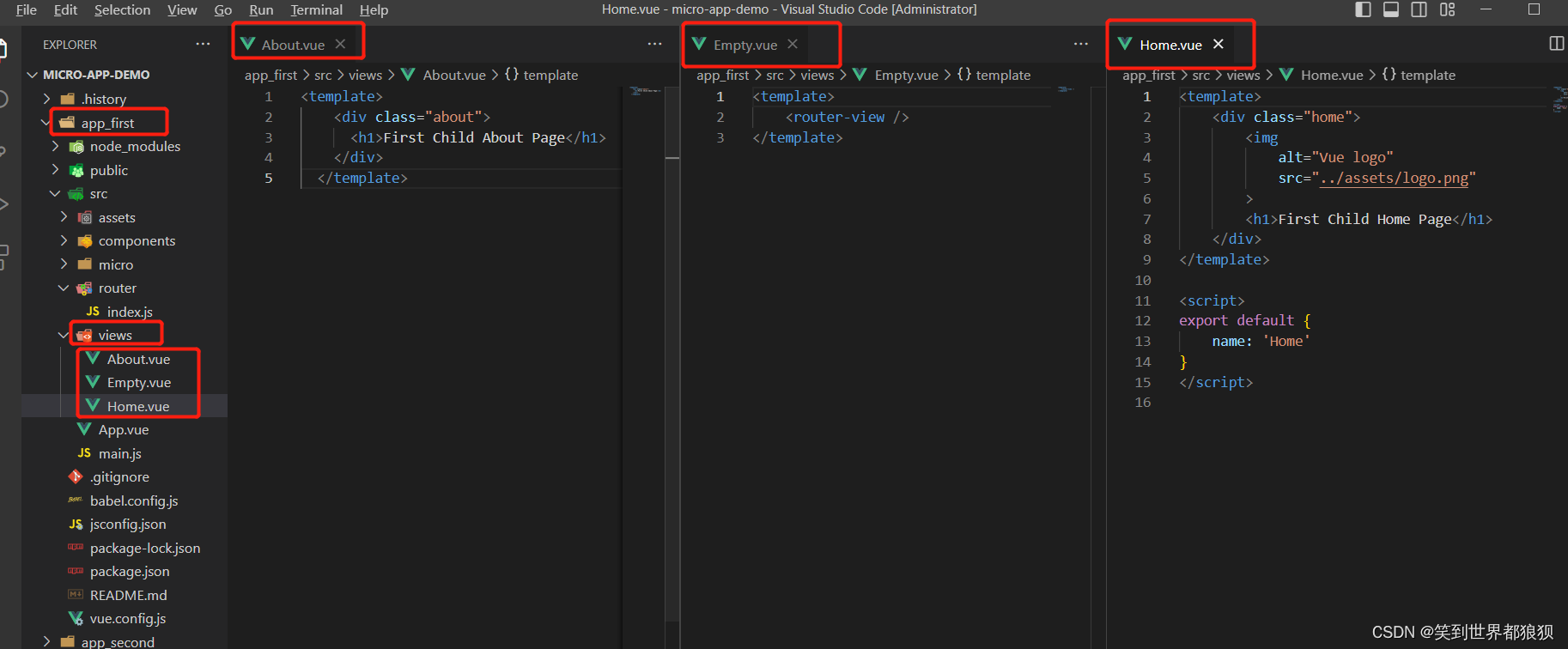Open the Selection menu
Viewport: 1568px width, 649px height.
click(122, 9)
